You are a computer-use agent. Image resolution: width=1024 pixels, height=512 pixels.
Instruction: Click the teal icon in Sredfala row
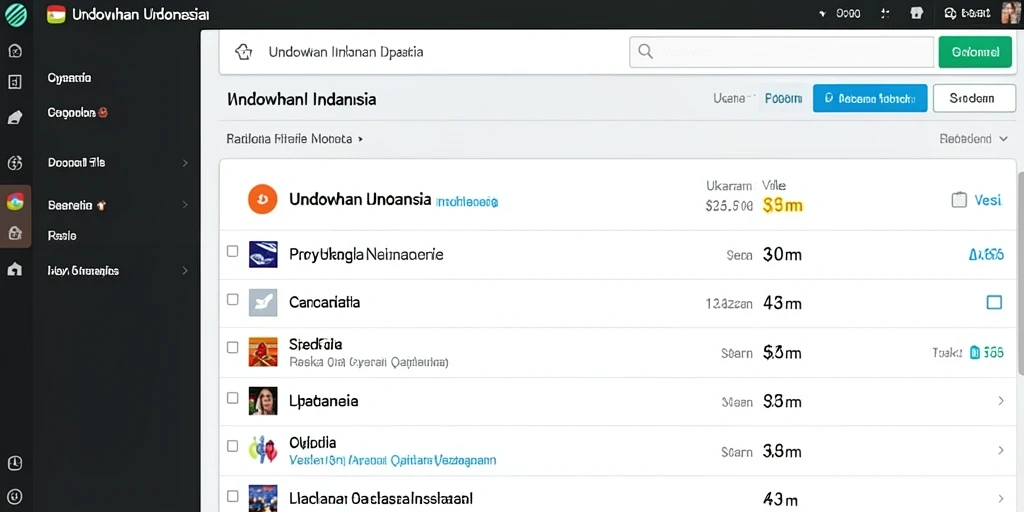click(975, 353)
